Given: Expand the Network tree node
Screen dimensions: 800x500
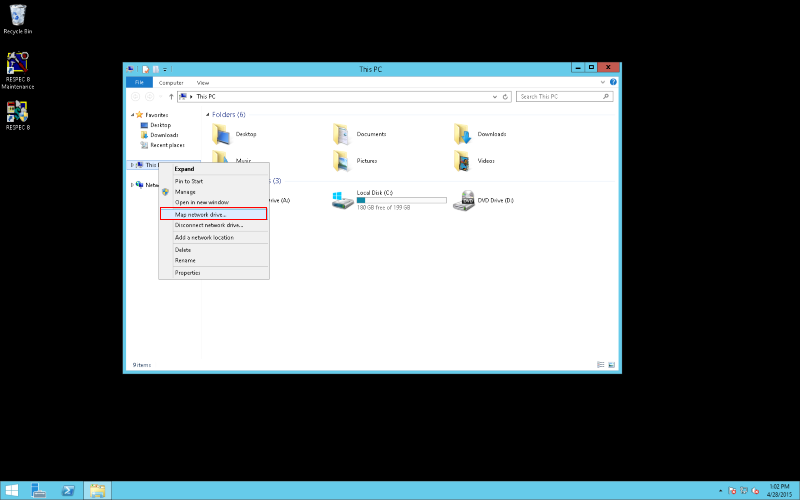Looking at the screenshot, I should [x=133, y=185].
